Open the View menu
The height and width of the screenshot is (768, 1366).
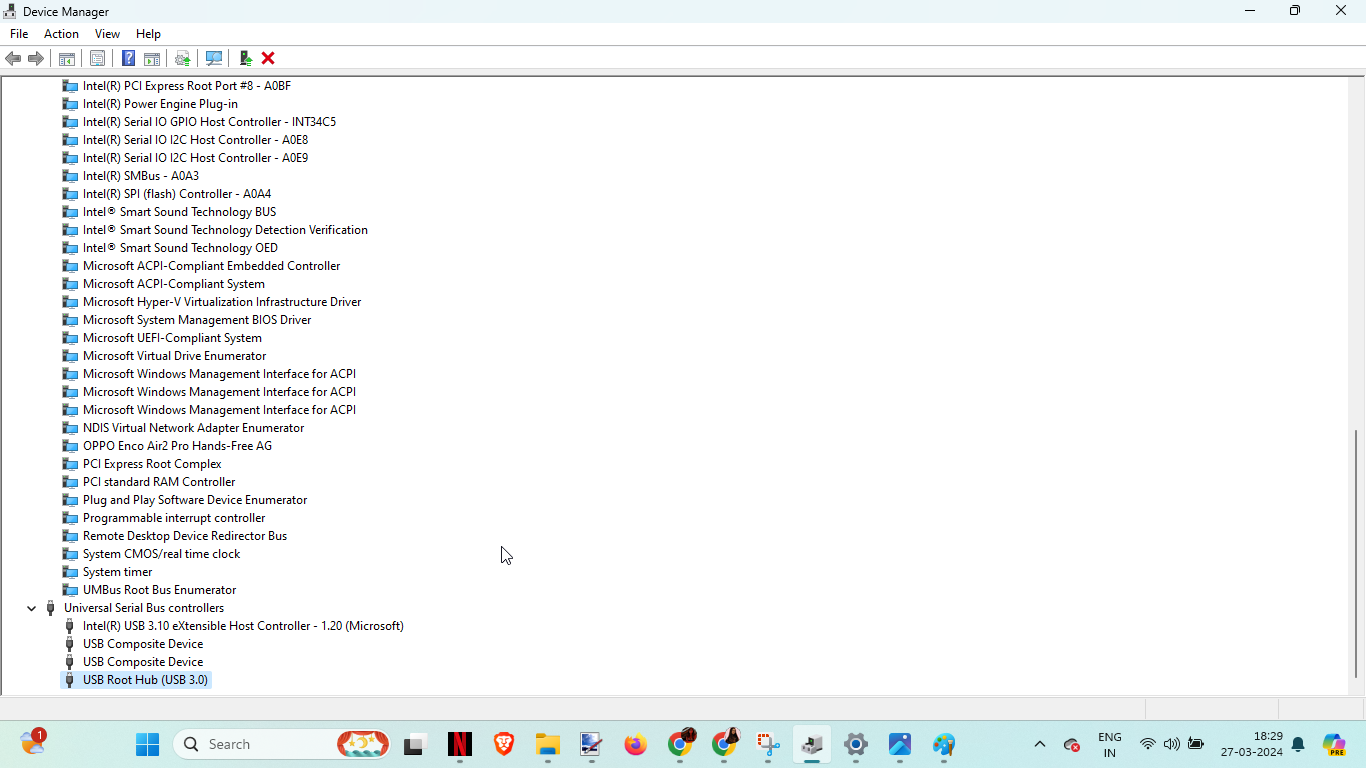[107, 34]
